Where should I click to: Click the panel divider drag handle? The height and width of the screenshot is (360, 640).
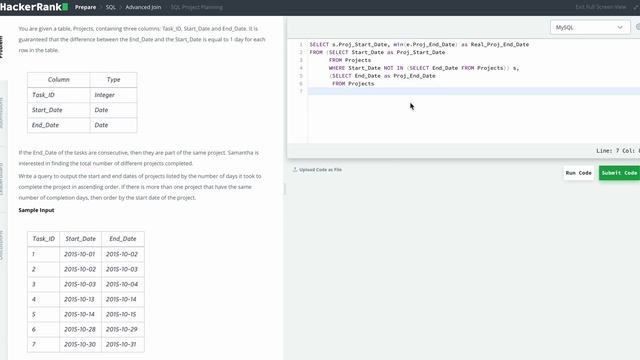click(284, 189)
